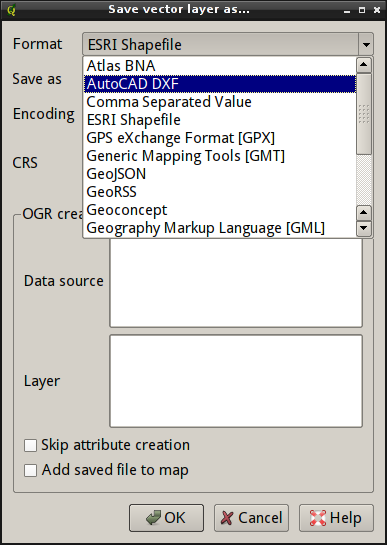Choose AutoCAD DXF from format list

tap(220, 84)
